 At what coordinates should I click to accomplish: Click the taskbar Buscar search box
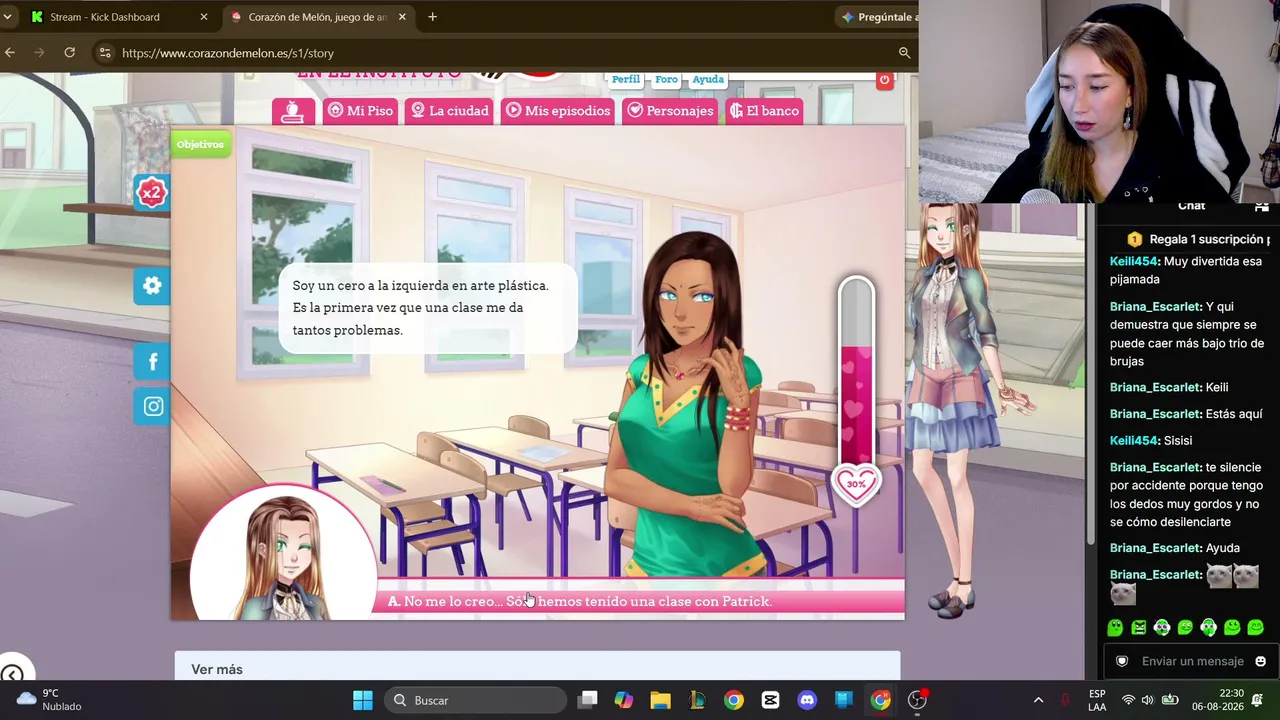click(474, 700)
